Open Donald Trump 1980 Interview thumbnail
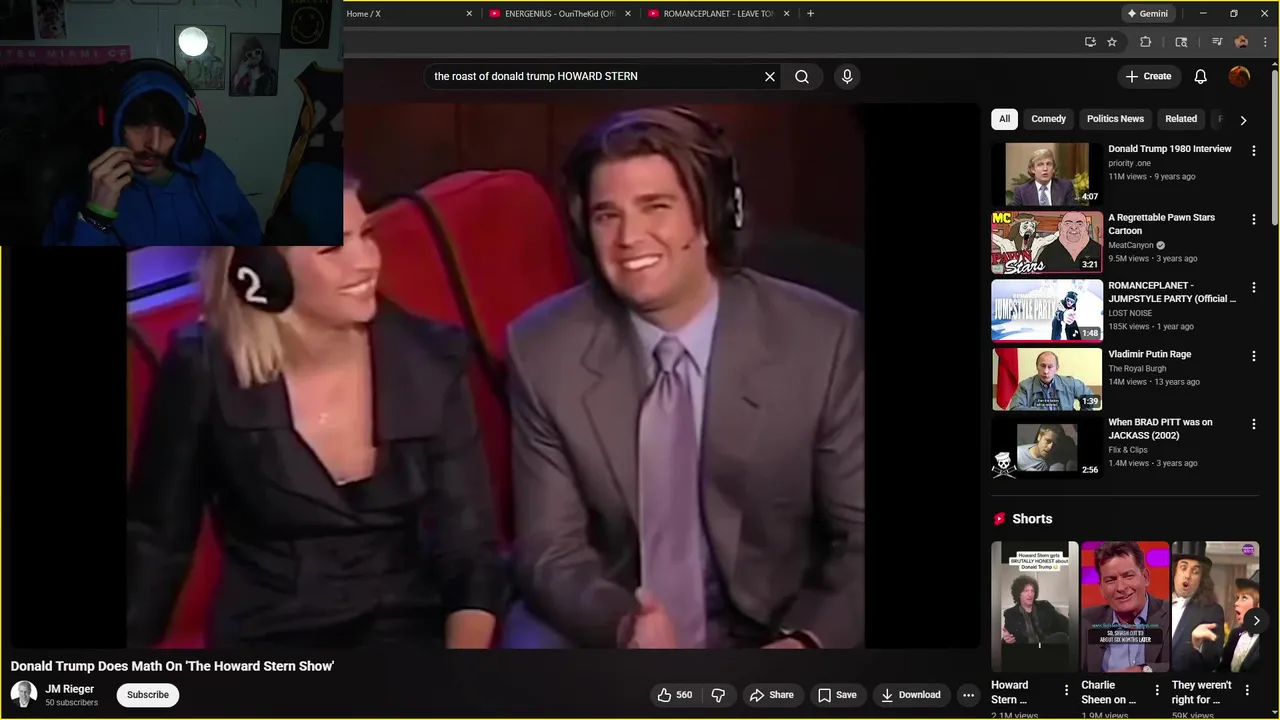Screen dimensions: 1280x720 [1047, 174]
